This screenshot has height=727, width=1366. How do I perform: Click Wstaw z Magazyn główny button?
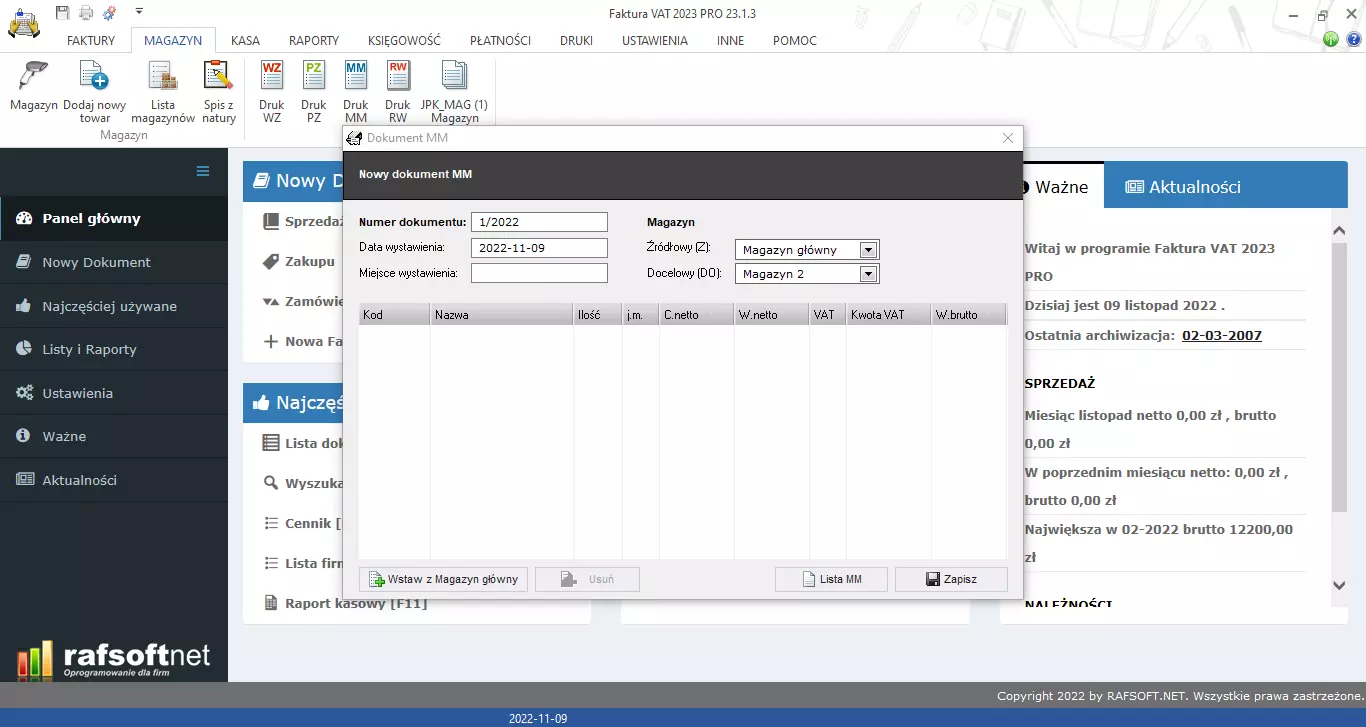pyautogui.click(x=443, y=579)
